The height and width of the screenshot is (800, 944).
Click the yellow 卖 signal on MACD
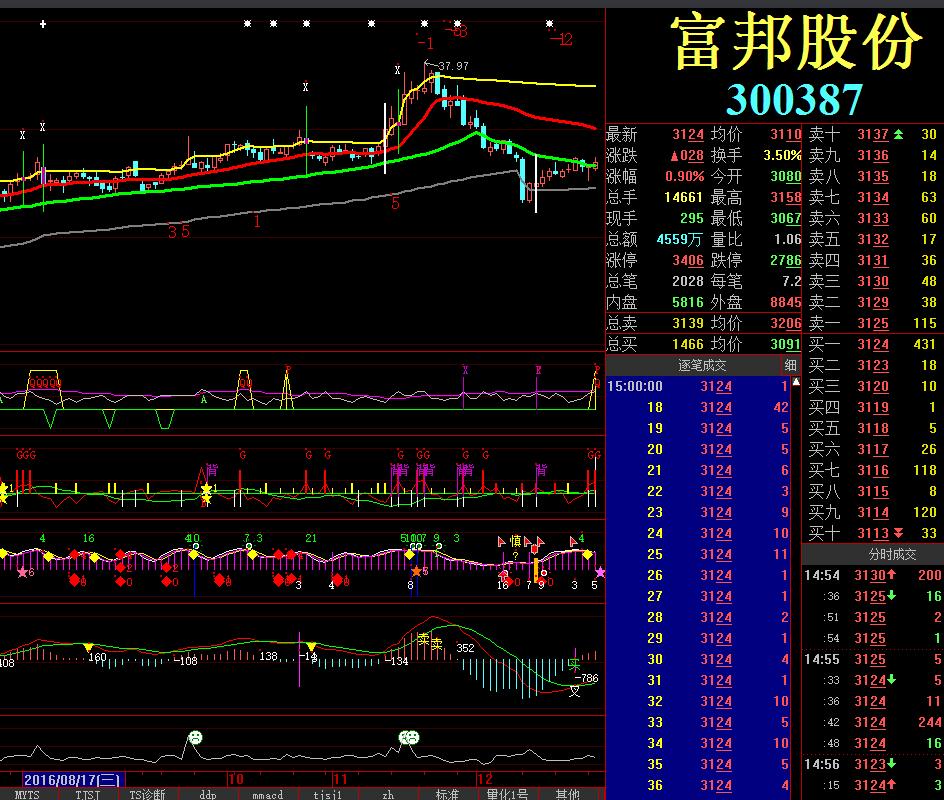(x=424, y=639)
